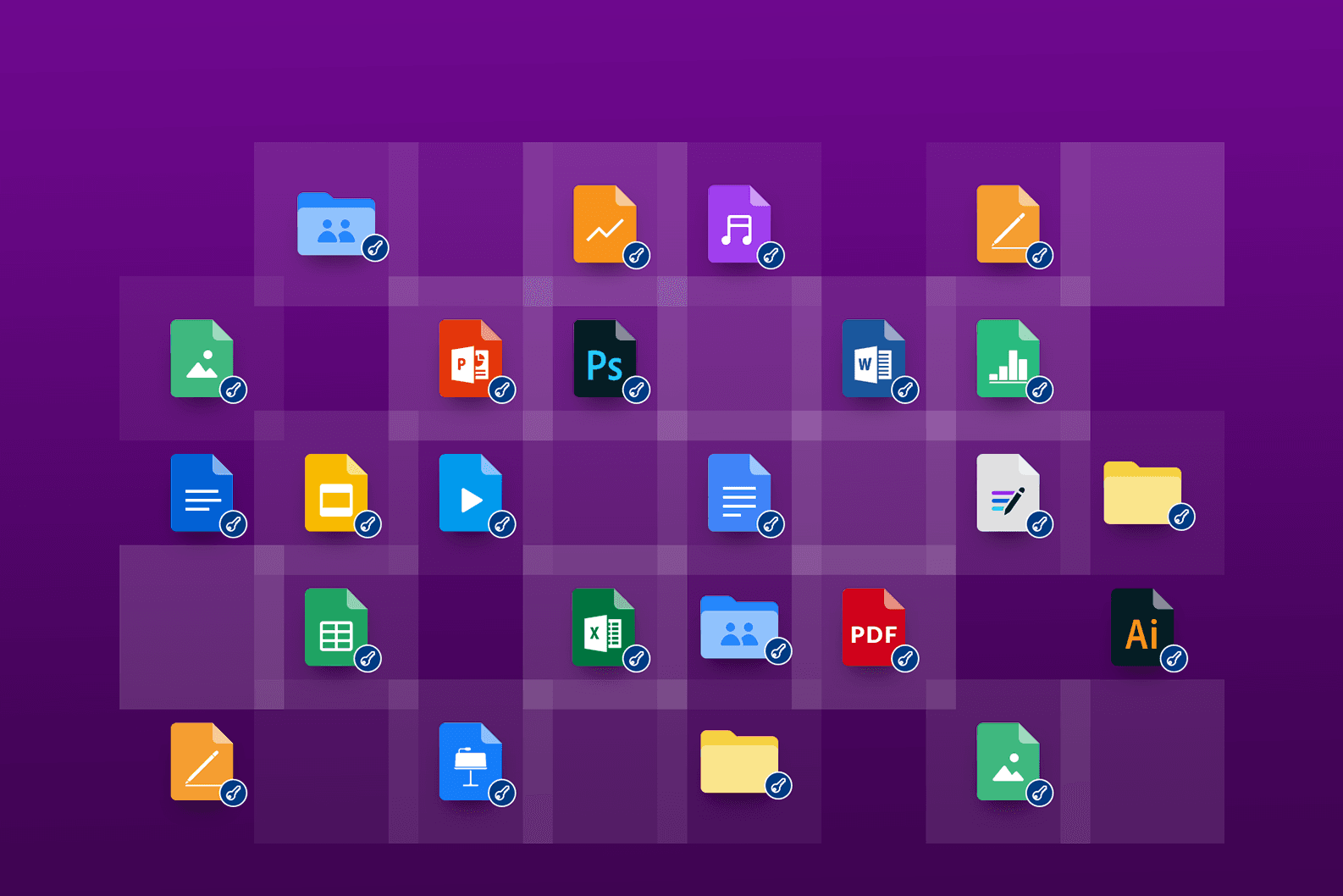Click the key badge on the Photoshop file
The width and height of the screenshot is (1343, 896).
coord(637,390)
